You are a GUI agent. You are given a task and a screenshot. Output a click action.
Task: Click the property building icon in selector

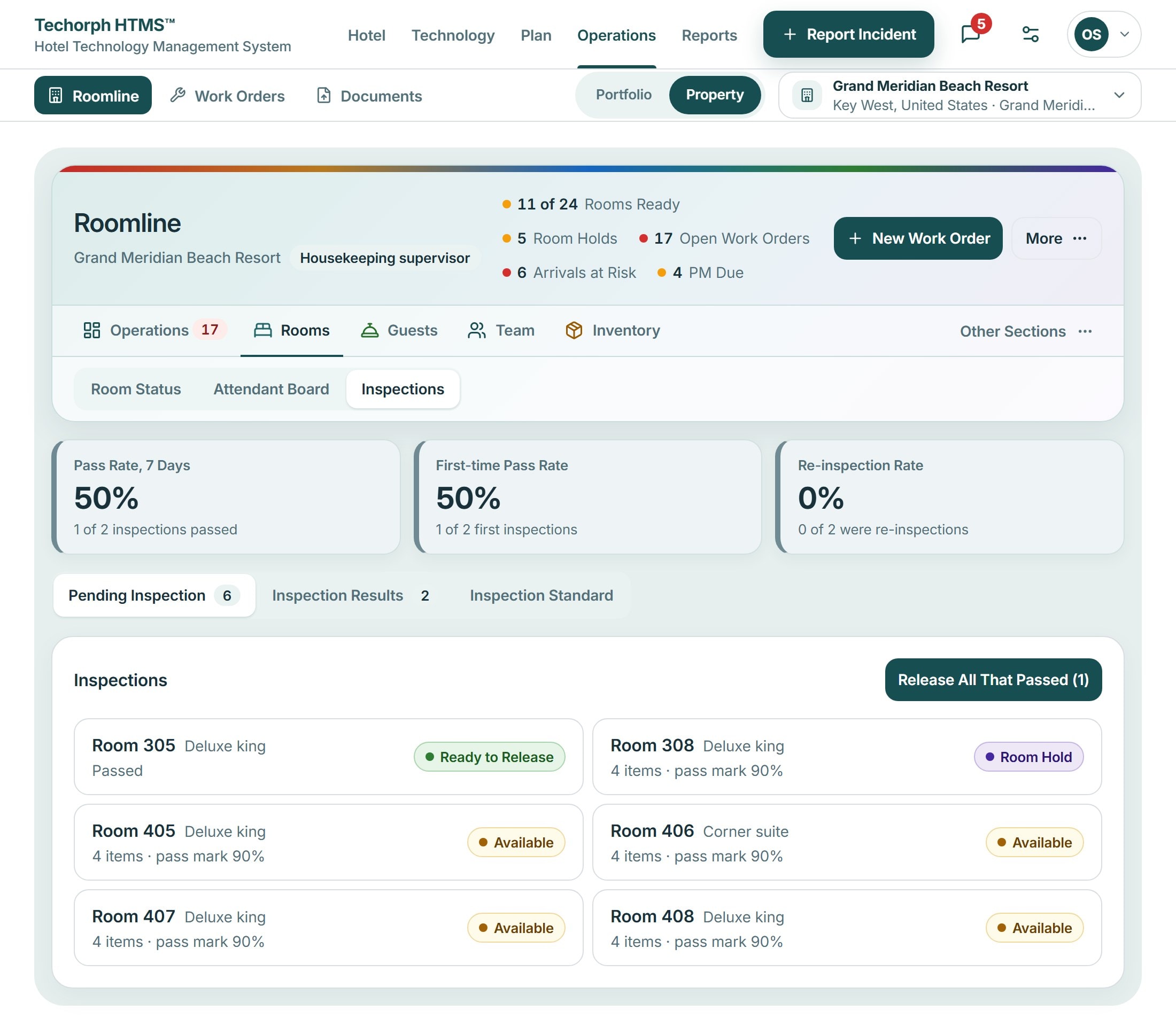coord(807,95)
